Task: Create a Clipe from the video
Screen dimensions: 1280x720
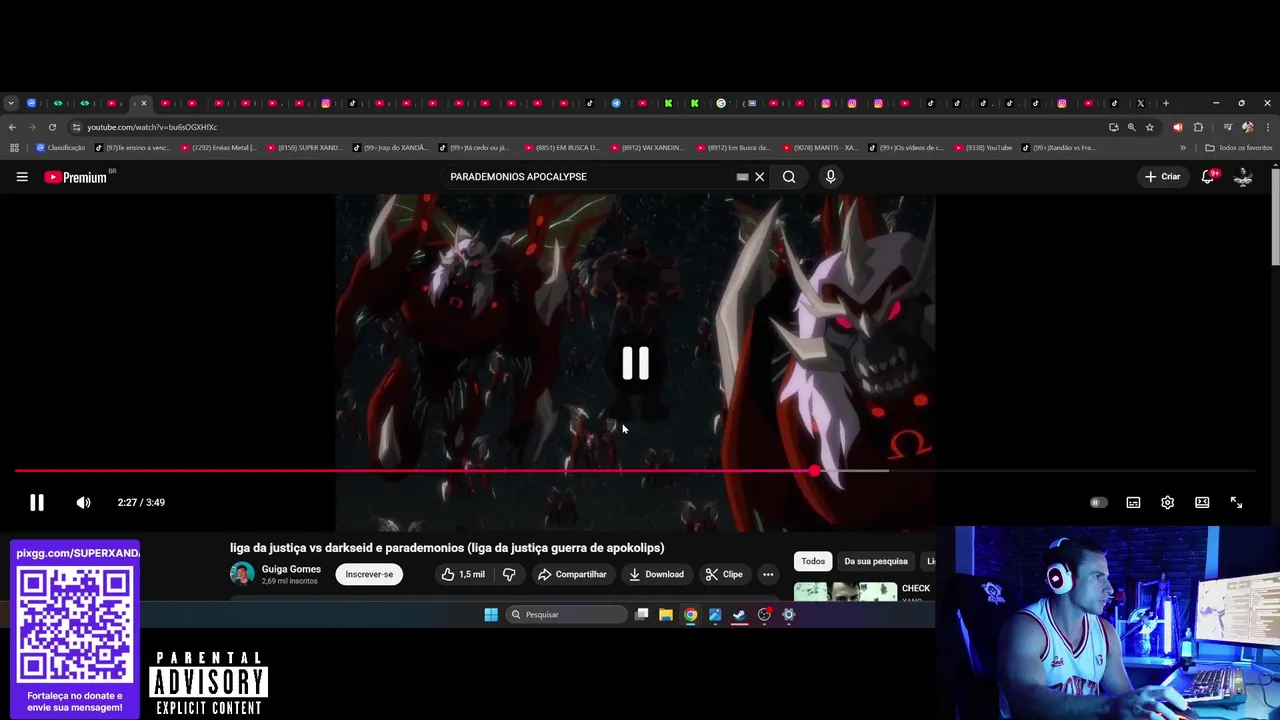Action: coord(724,574)
